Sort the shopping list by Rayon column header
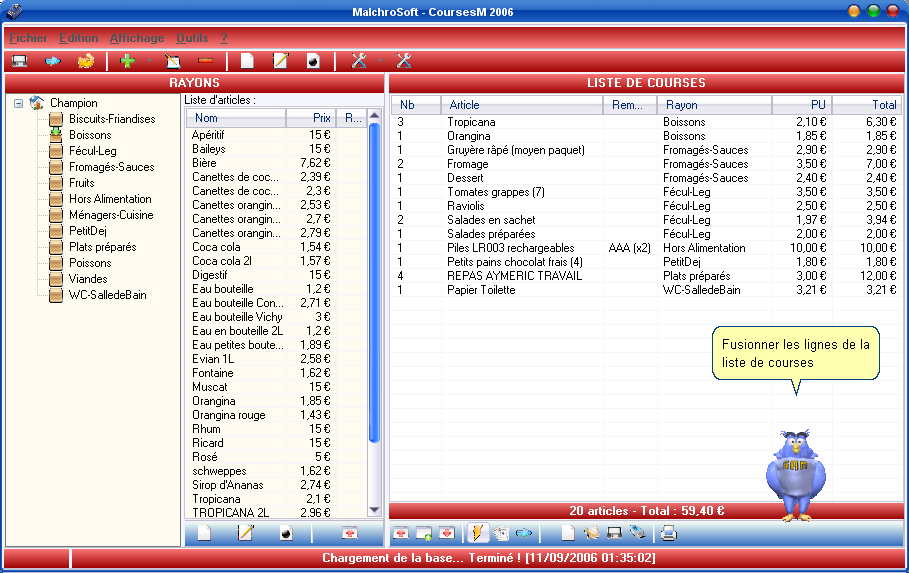The height and width of the screenshot is (573, 909). [x=714, y=105]
